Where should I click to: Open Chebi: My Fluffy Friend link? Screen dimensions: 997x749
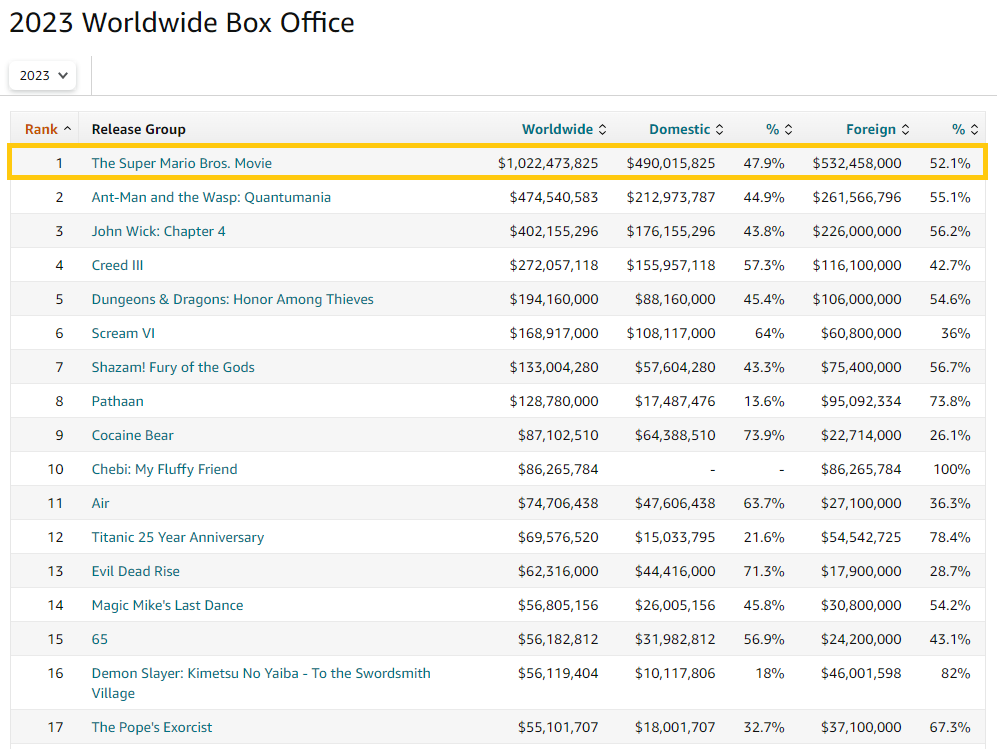pyautogui.click(x=165, y=469)
